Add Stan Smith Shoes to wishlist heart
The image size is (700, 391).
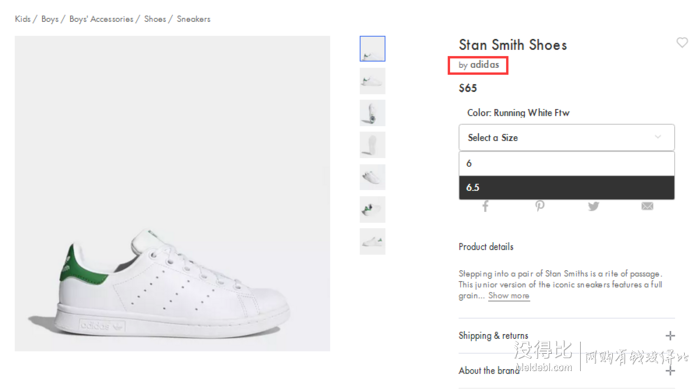coord(682,42)
